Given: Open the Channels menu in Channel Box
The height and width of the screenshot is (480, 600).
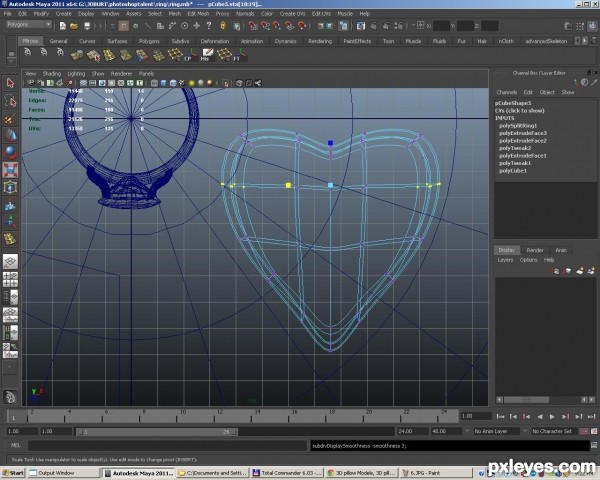Looking at the screenshot, I should (507, 92).
